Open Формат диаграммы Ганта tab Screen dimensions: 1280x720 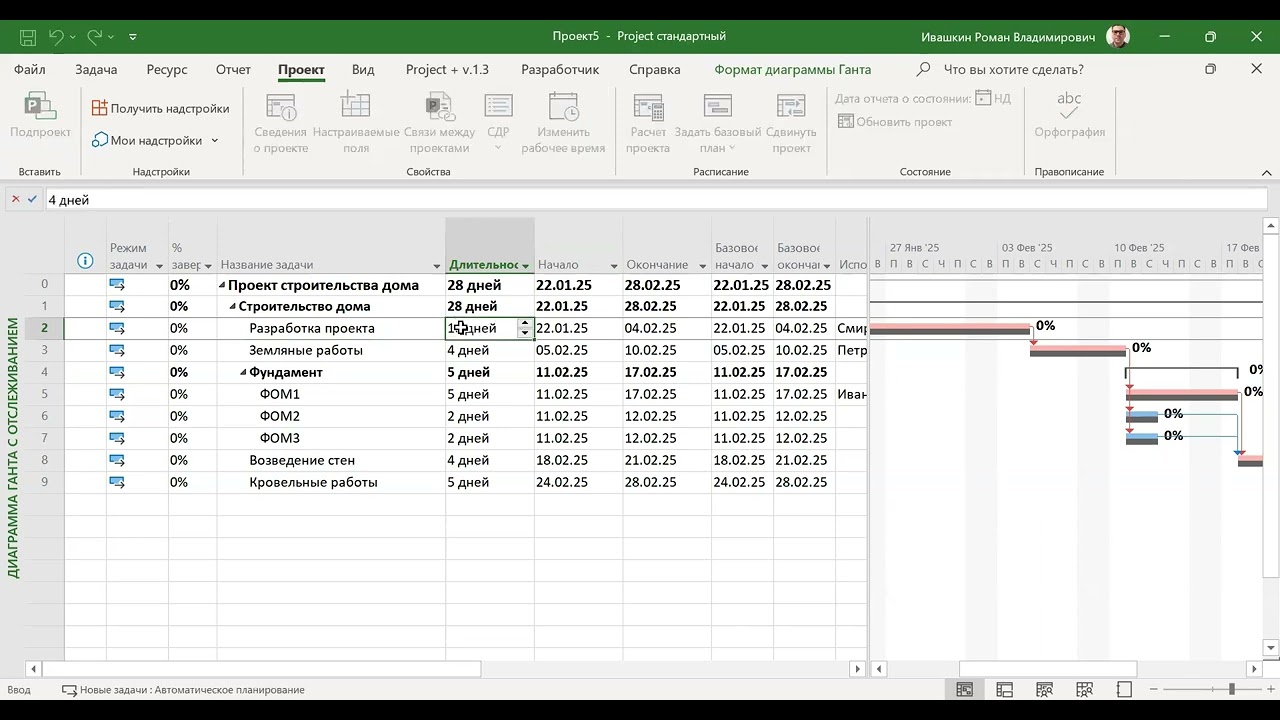(792, 69)
